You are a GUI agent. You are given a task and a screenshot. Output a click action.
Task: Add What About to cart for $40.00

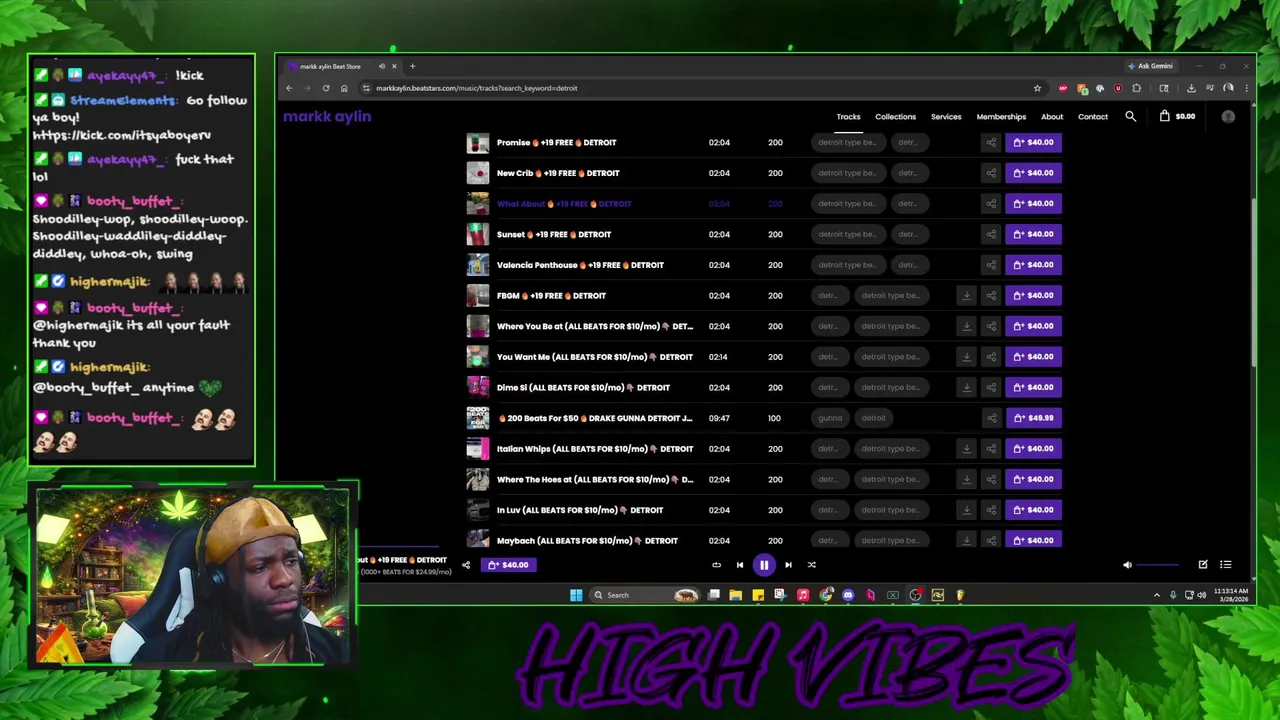[1033, 203]
